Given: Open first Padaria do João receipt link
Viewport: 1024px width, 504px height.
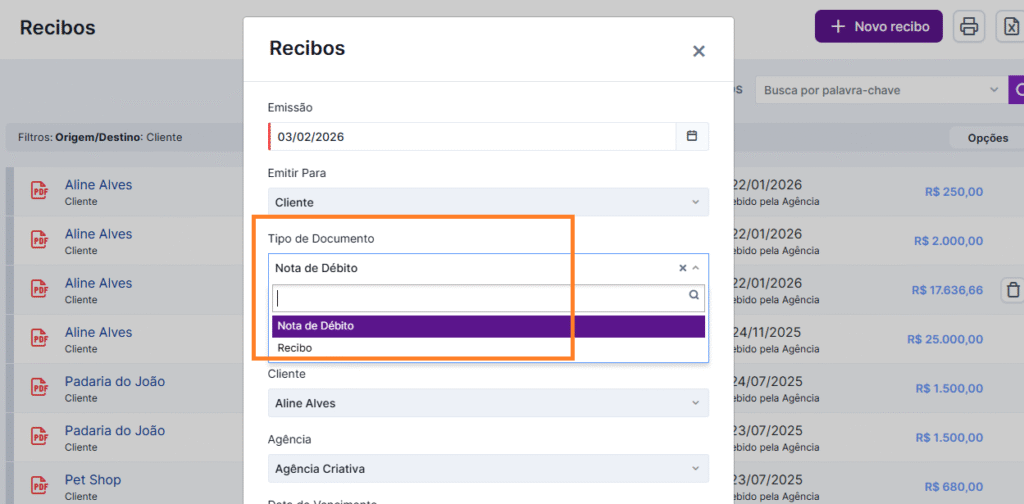Looking at the screenshot, I should 115,381.
